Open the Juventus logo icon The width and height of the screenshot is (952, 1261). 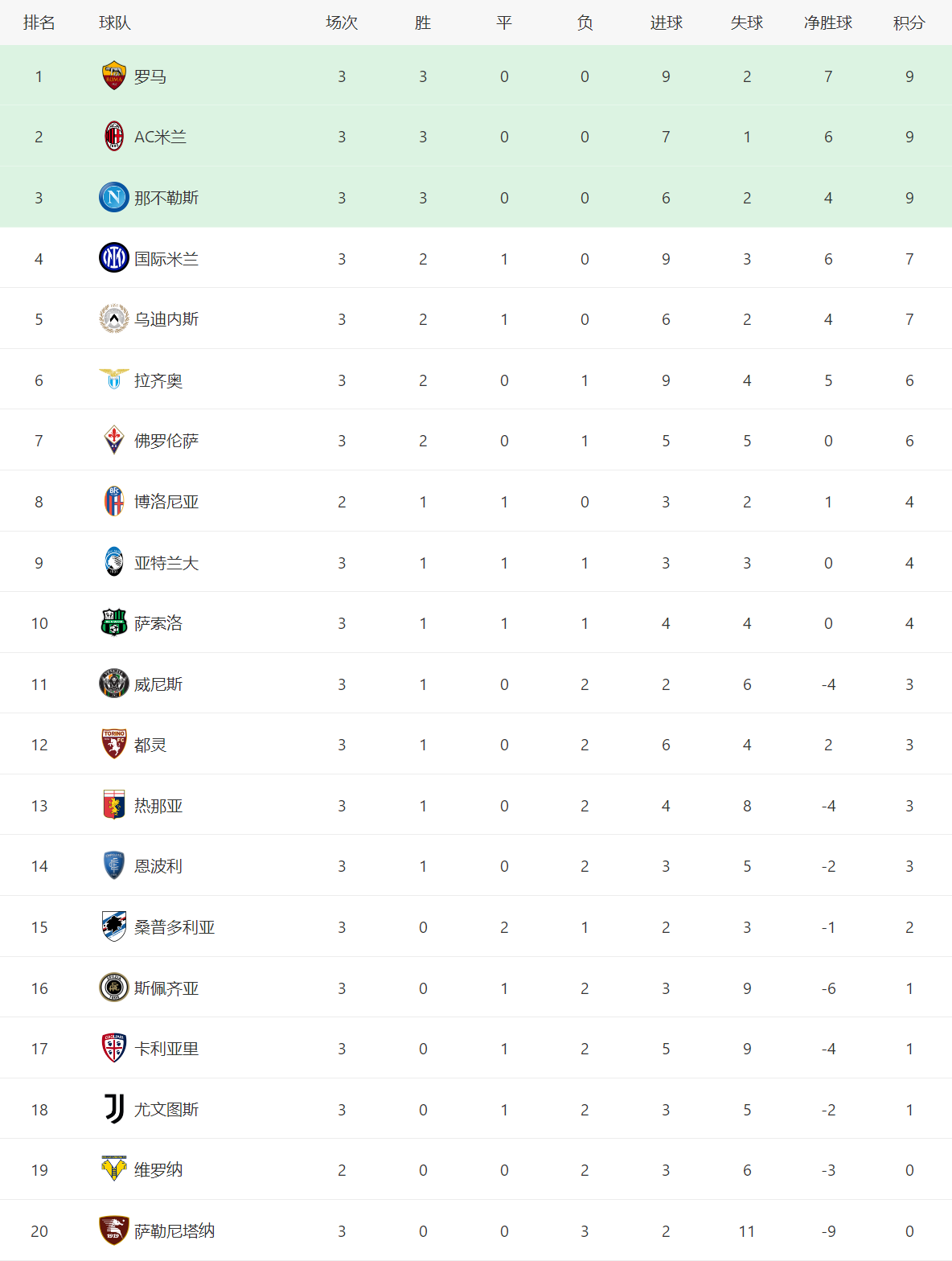pos(114,1109)
